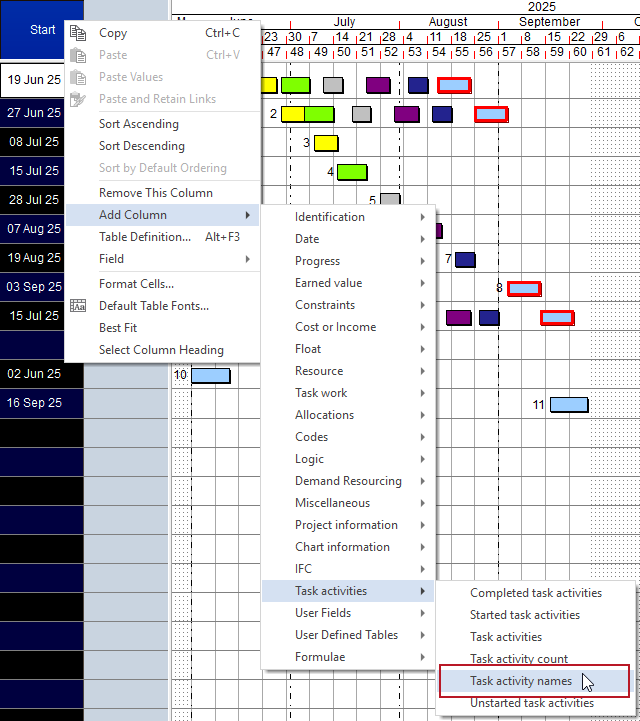Select Task activity names option
640x721 pixels.
534,681
